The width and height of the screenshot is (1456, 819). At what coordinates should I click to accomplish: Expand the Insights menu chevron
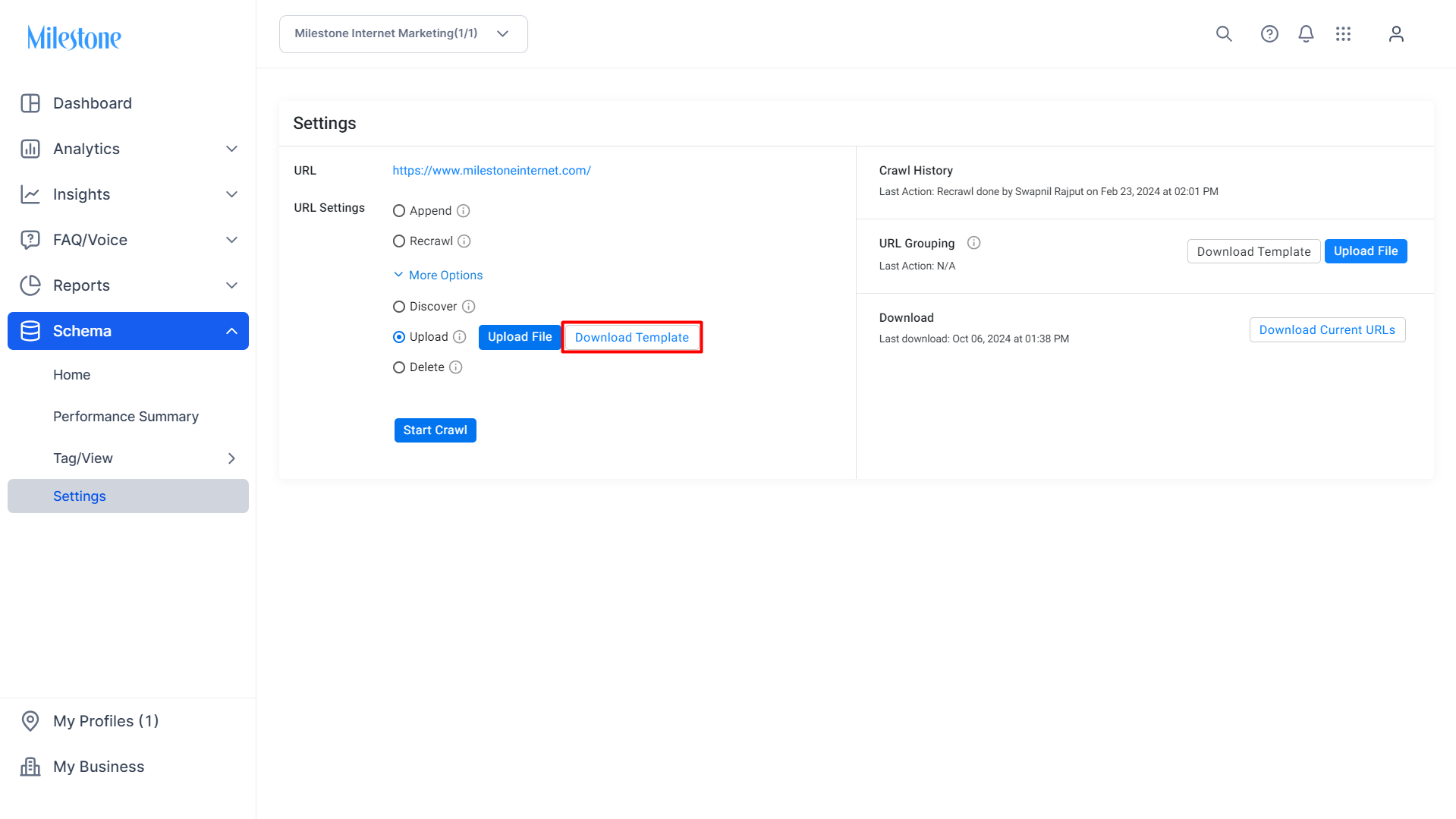point(232,194)
